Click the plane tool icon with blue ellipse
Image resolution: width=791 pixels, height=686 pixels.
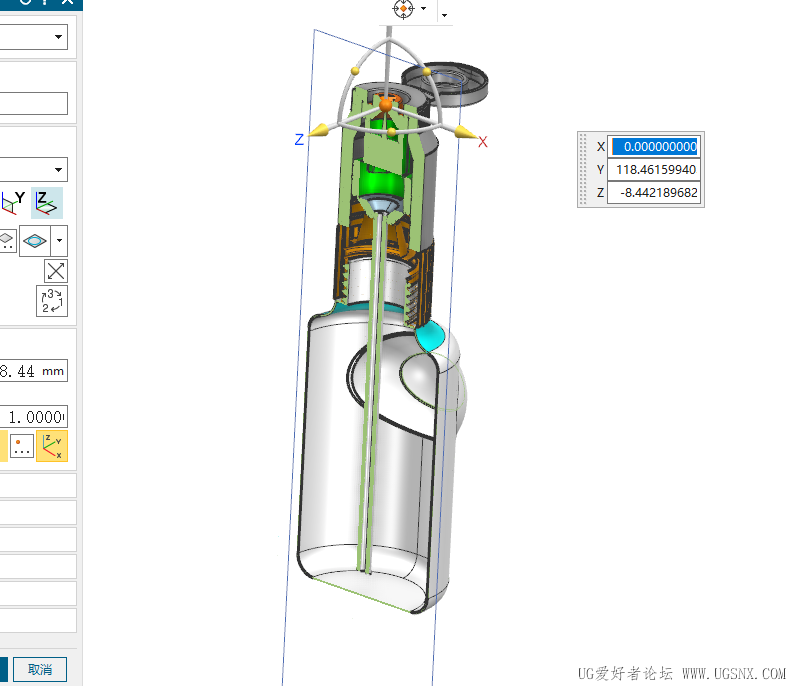click(x=35, y=241)
